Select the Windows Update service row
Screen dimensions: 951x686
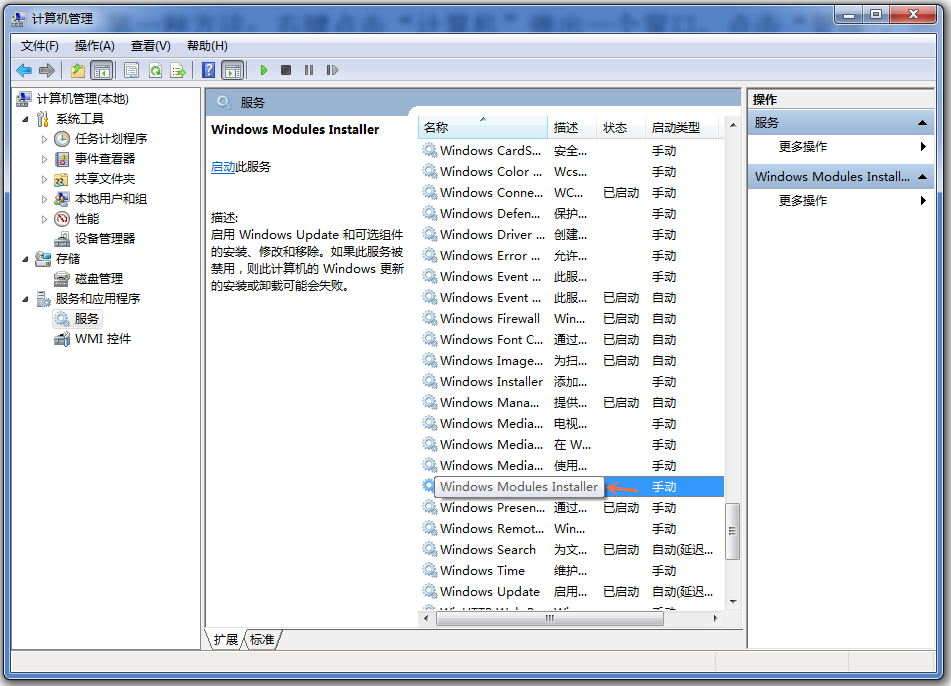click(489, 591)
